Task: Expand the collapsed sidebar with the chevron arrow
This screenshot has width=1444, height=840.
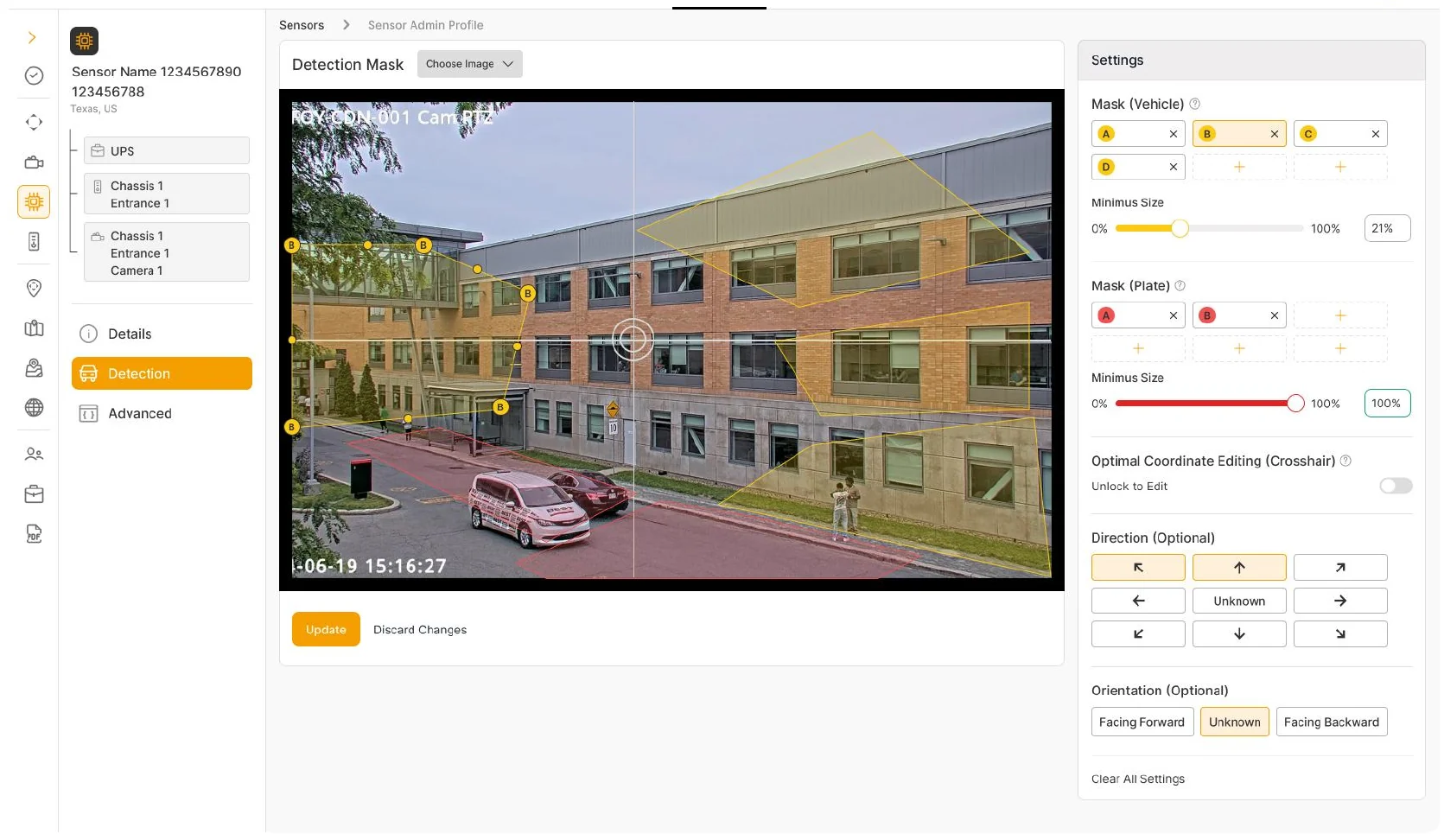Action: (32, 37)
